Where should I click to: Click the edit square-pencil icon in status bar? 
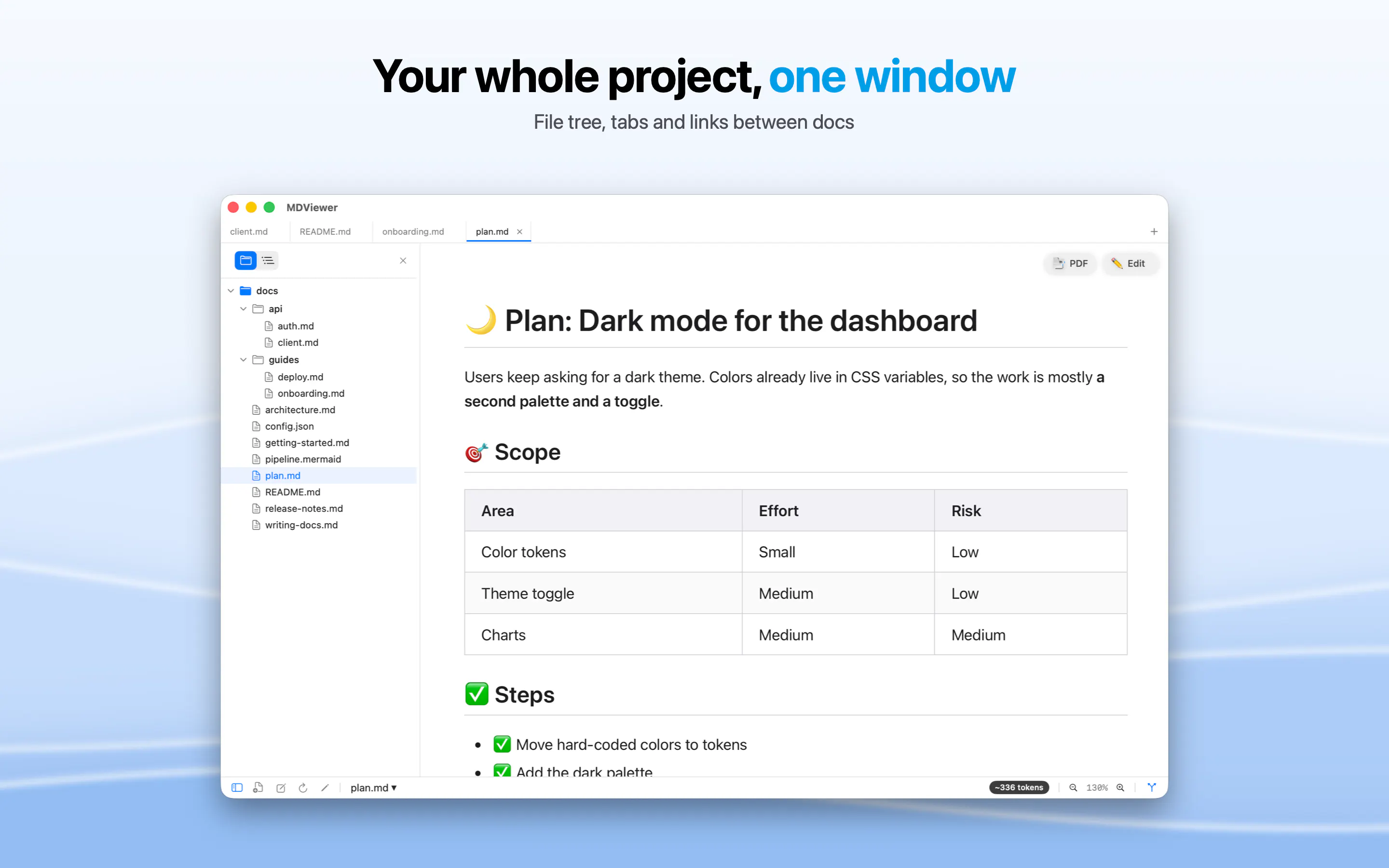[281, 787]
